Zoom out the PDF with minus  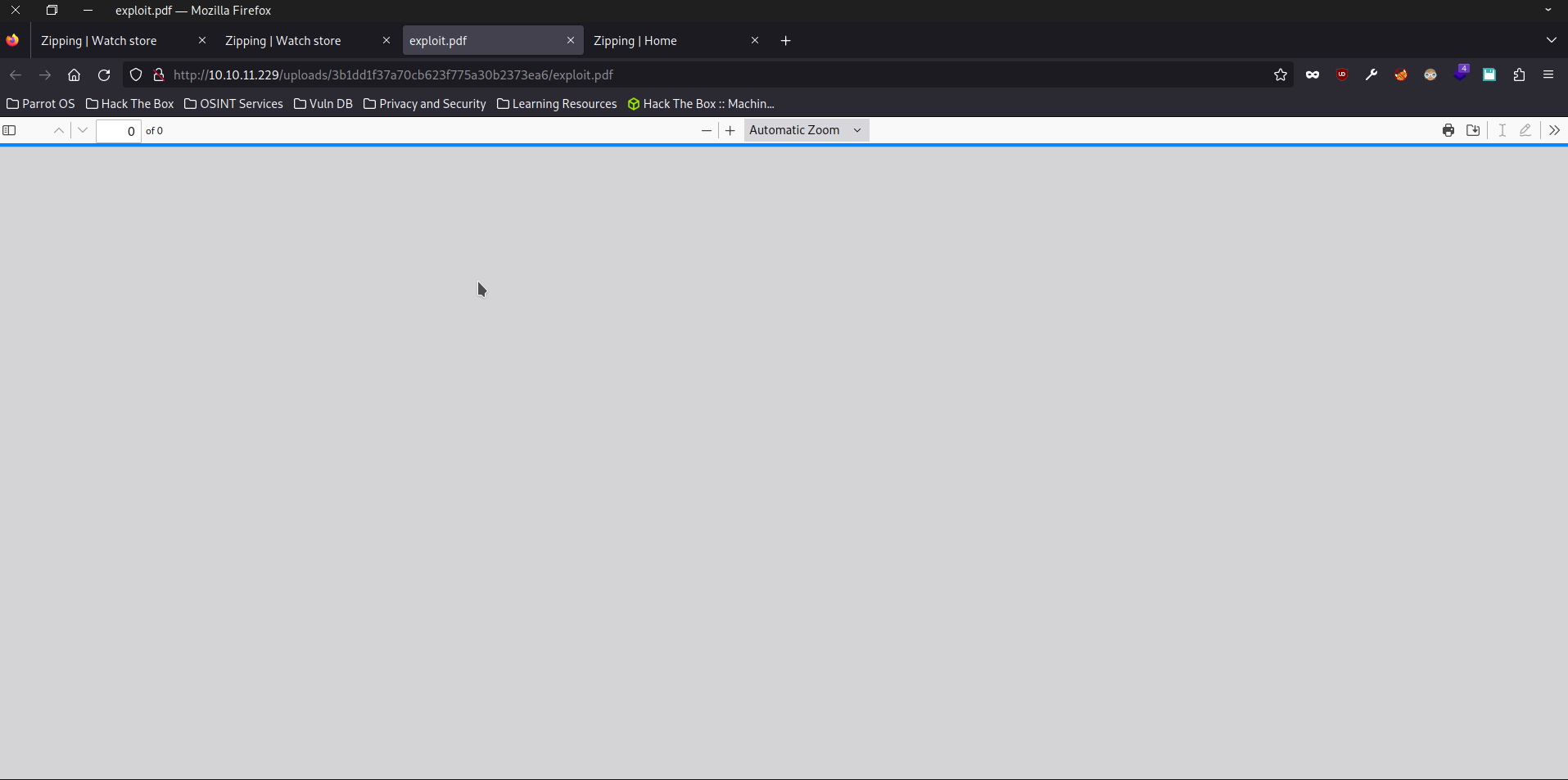pyautogui.click(x=707, y=130)
